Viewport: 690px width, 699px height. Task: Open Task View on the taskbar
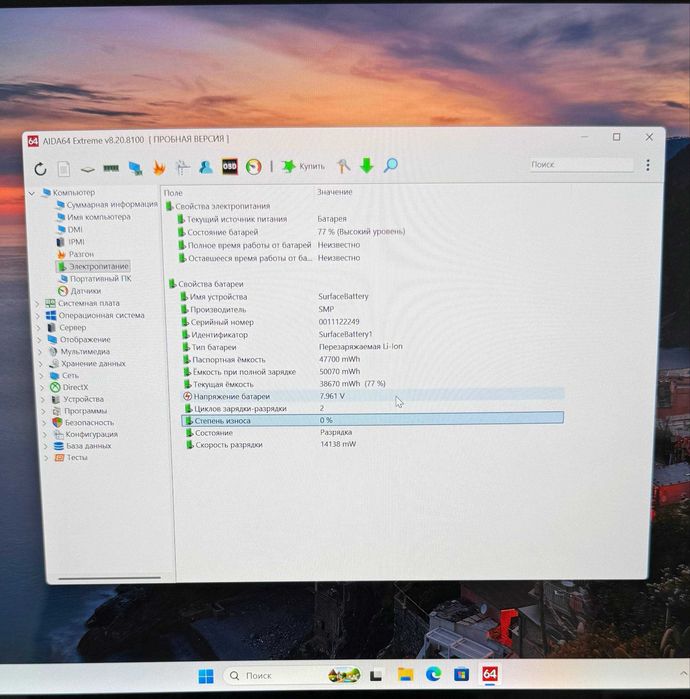click(x=376, y=676)
